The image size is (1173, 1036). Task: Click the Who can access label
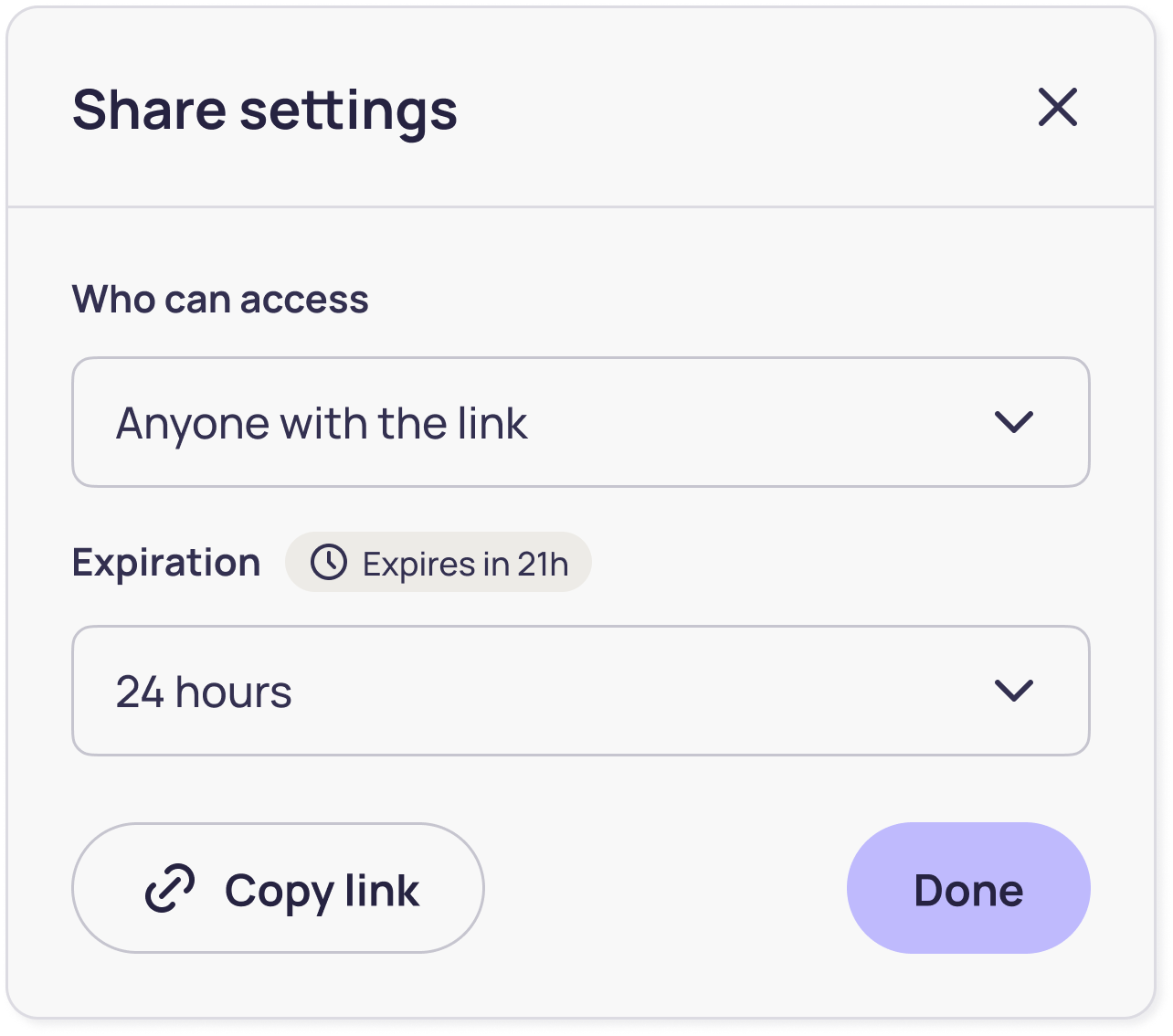tap(220, 300)
